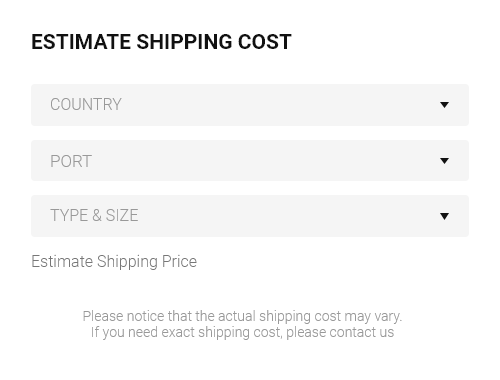Click the 'please contact us' text

pyautogui.click(x=340, y=332)
